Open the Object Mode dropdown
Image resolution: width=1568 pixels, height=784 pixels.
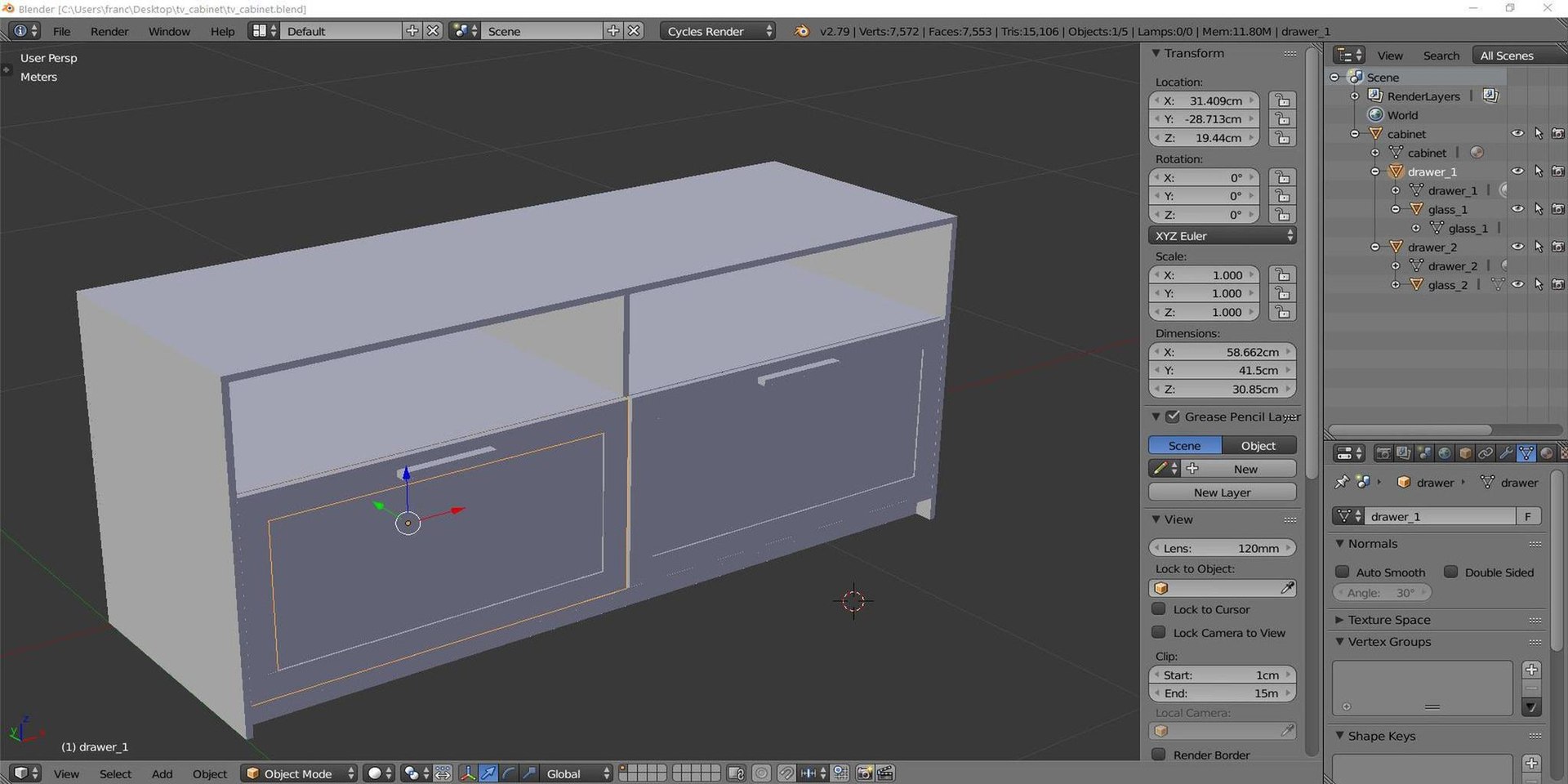click(x=299, y=773)
